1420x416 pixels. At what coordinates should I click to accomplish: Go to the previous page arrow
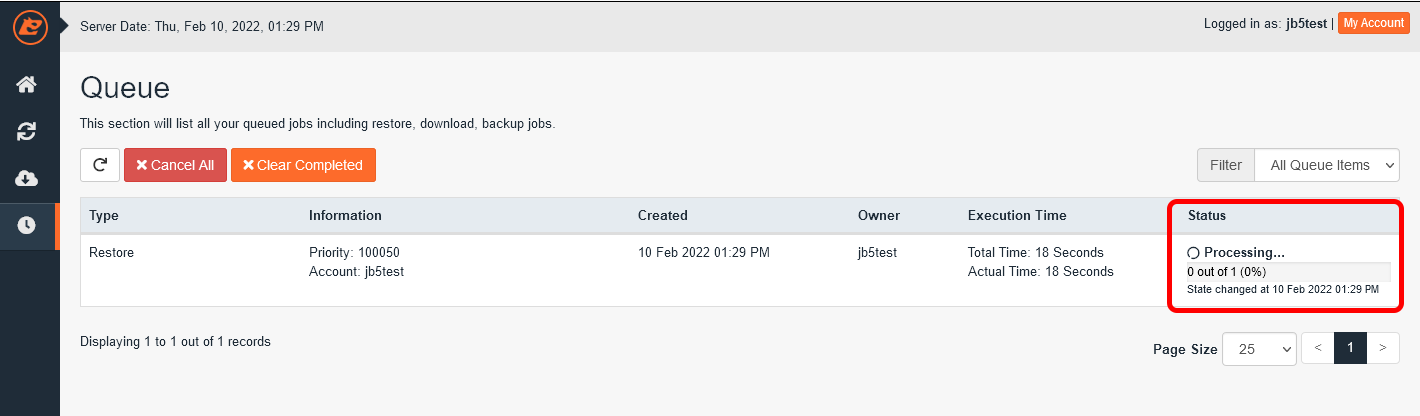pyautogui.click(x=1318, y=348)
